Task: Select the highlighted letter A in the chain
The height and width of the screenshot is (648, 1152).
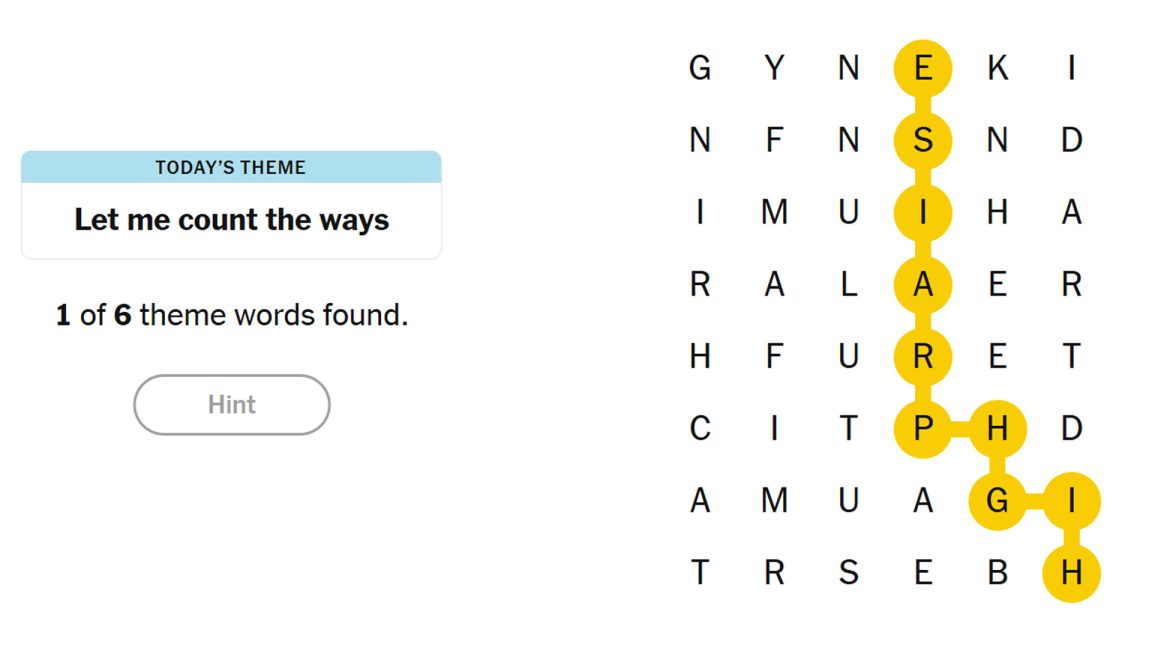Action: pos(923,283)
